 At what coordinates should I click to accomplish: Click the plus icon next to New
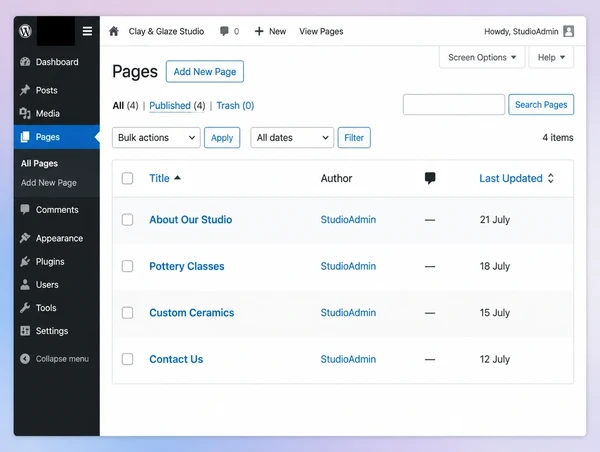click(x=259, y=31)
